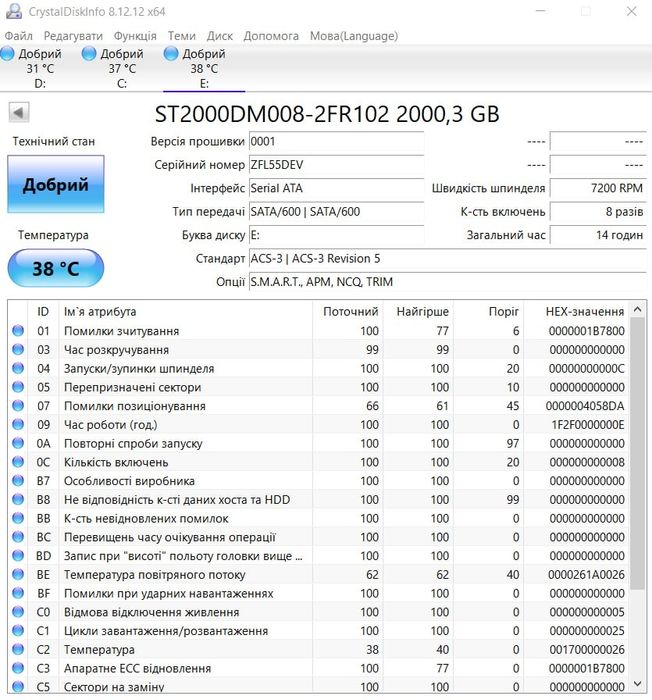Click the blue dot of attribute BF

[x=18, y=593]
